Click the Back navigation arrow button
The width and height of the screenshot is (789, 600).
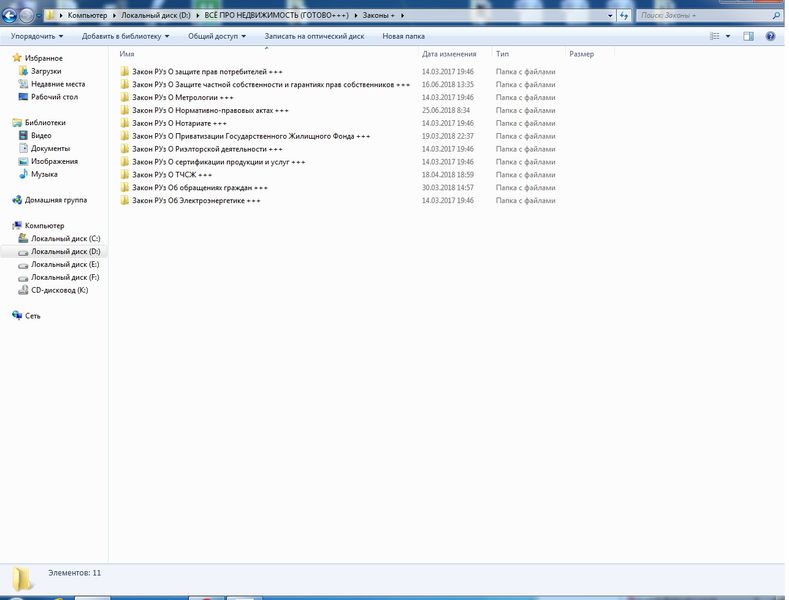[x=10, y=15]
